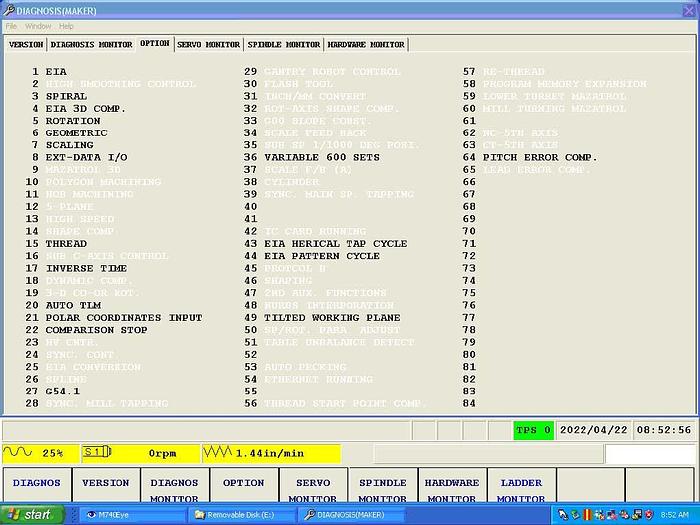Image resolution: width=700 pixels, height=525 pixels.
Task: Select the SPINDLE MONITOR tab
Action: (x=284, y=45)
